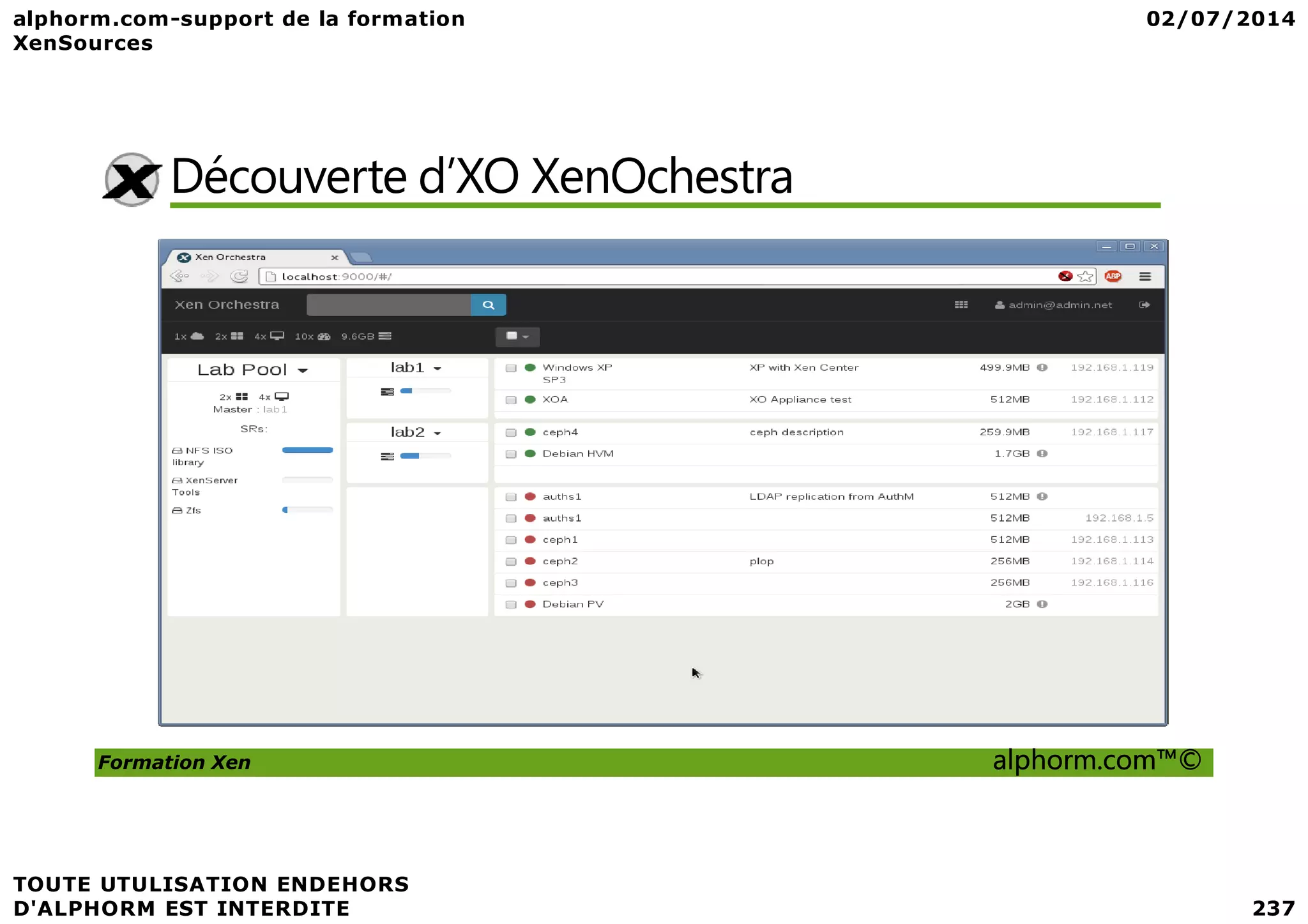Click the info icon beside Windows XP 499.9MB
This screenshot has width=1308, height=924.
[x=1042, y=368]
